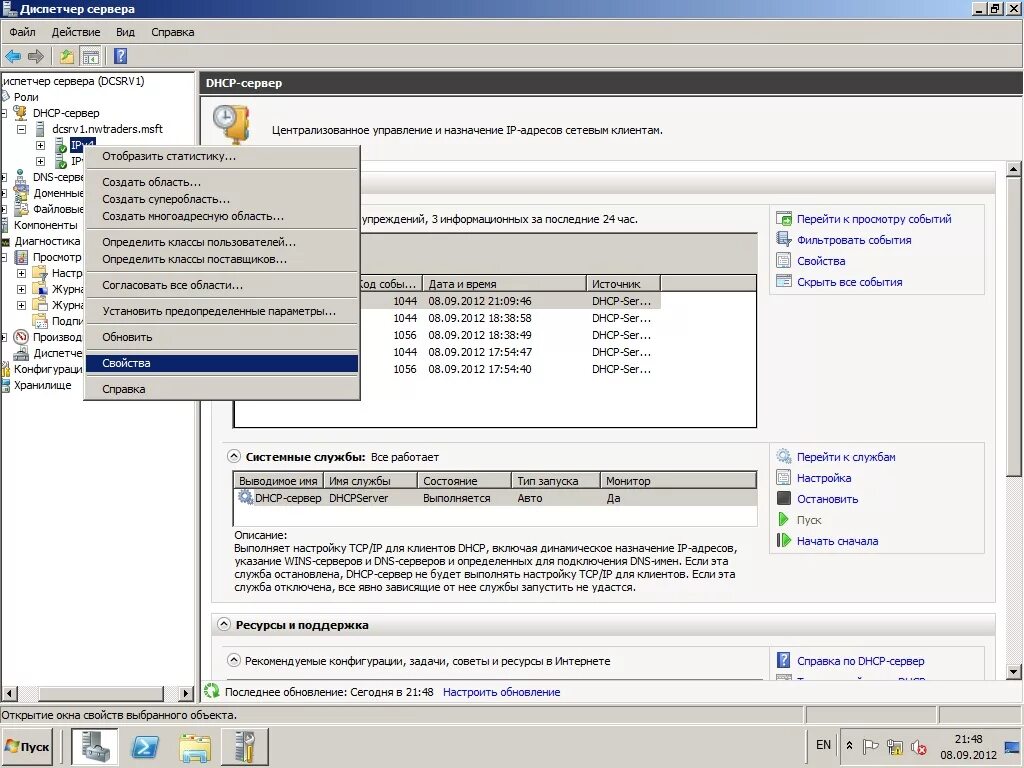Screen dimensions: 1024x768
Task: Click the Пуск start-service link
Action: coord(808,520)
